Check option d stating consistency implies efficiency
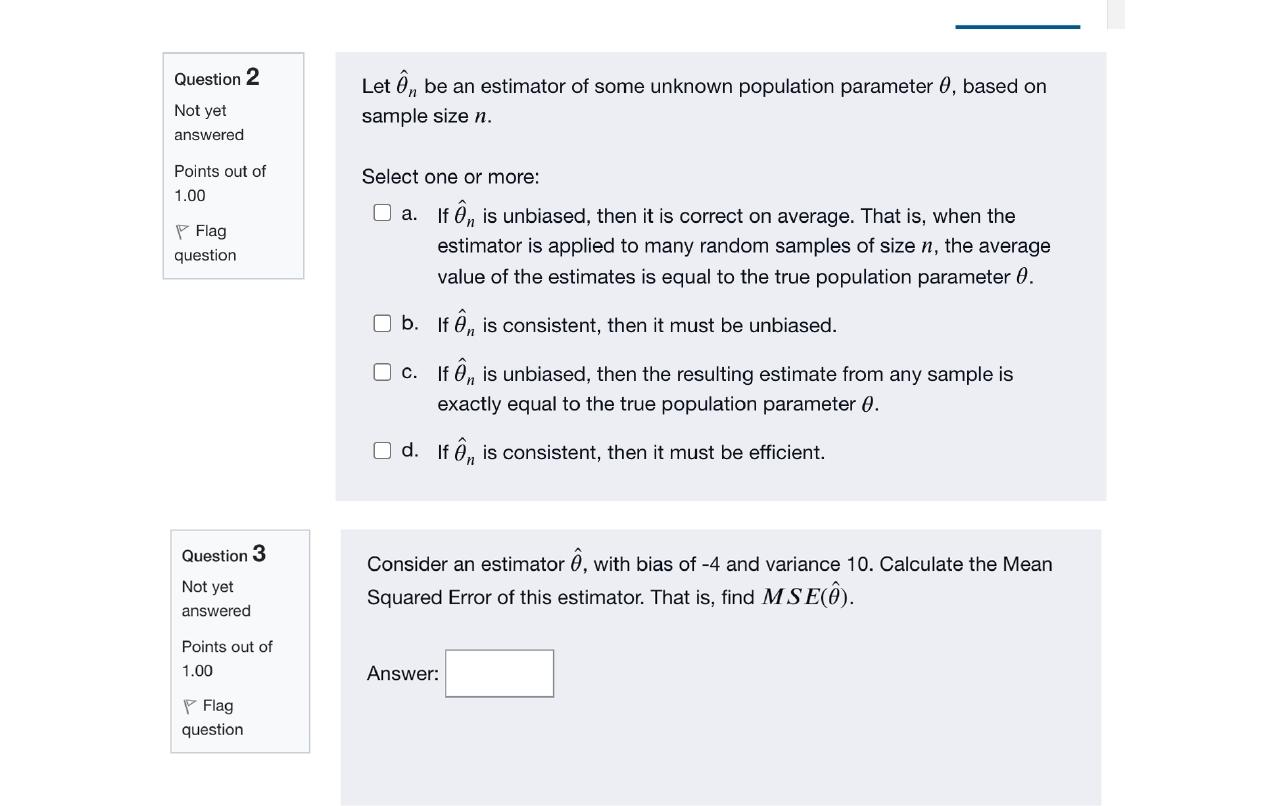The height and width of the screenshot is (806, 1275). [x=382, y=450]
